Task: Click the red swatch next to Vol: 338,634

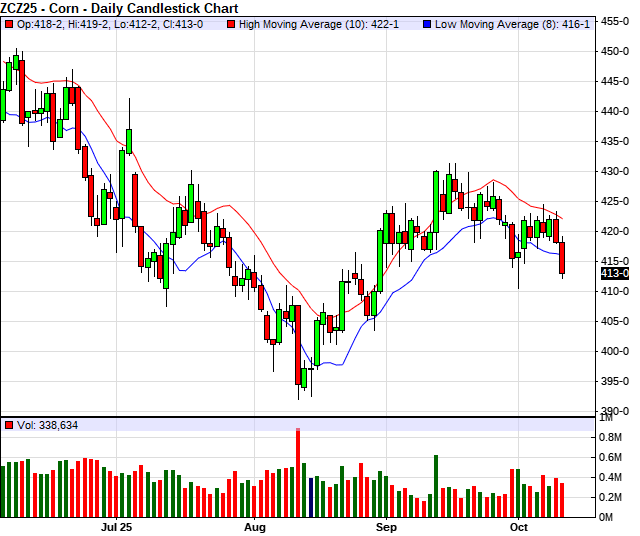Action: pos(8,425)
